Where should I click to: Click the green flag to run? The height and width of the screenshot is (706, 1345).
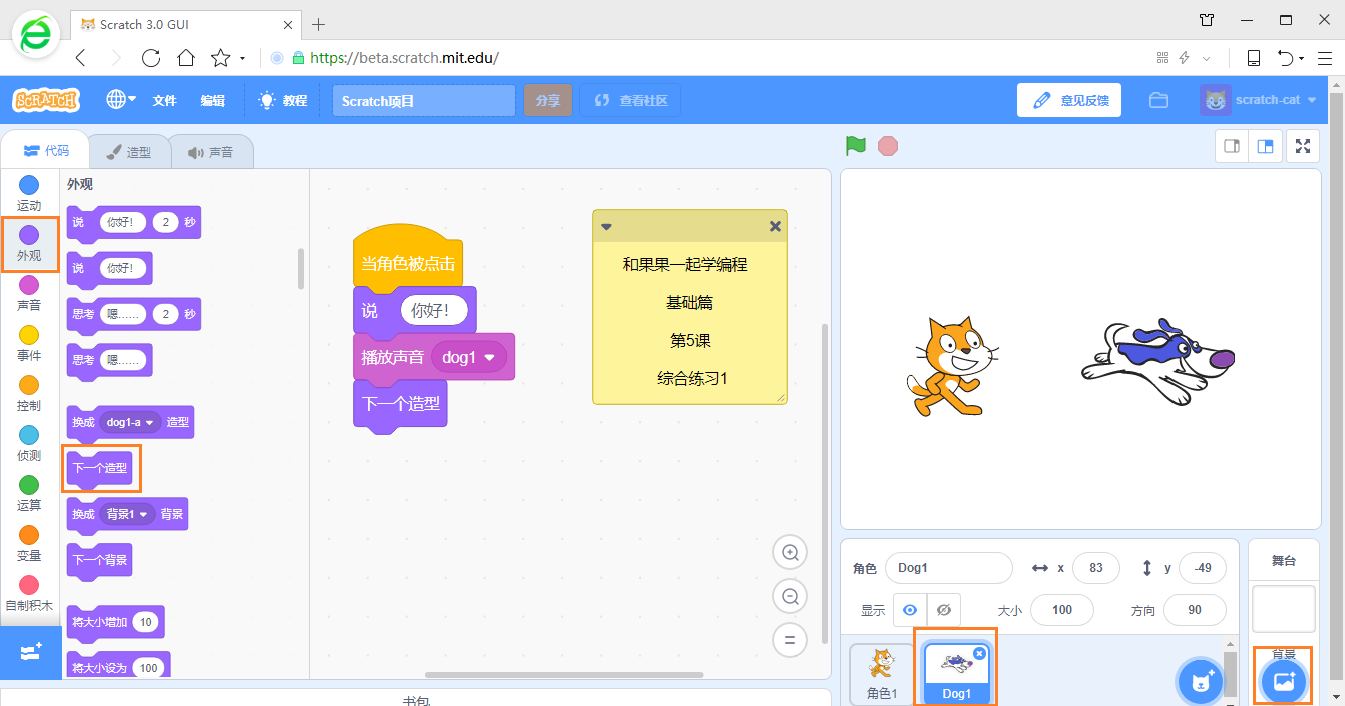click(855, 146)
